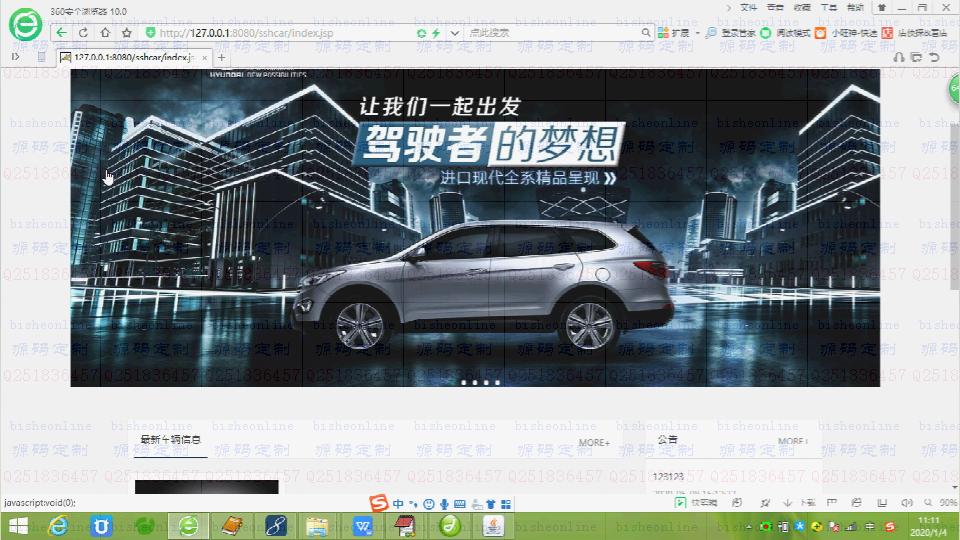Select the 最新车辆信息 section tab
The height and width of the screenshot is (540, 960).
170,440
